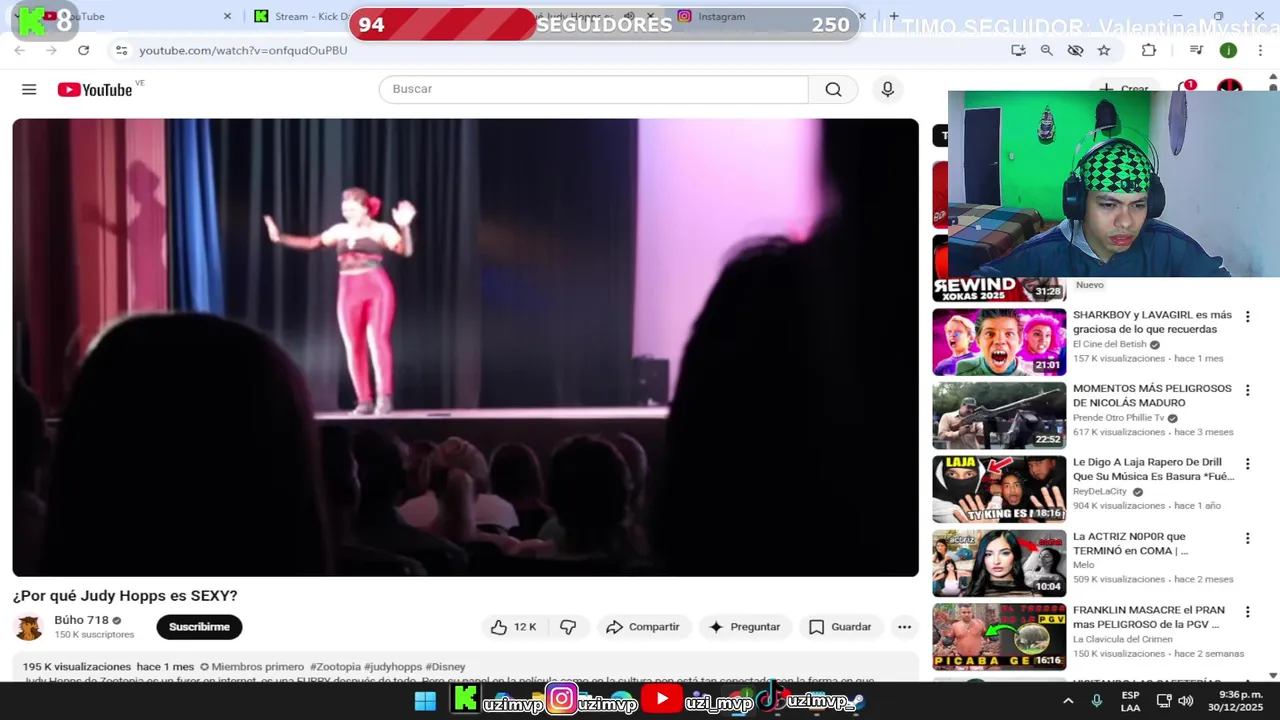The height and width of the screenshot is (720, 1280).
Task: Open the Windows Start menu
Action: click(425, 701)
